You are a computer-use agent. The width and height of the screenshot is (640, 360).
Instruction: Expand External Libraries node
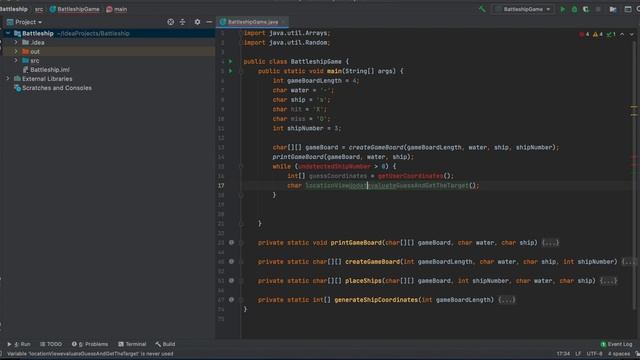pos(8,78)
